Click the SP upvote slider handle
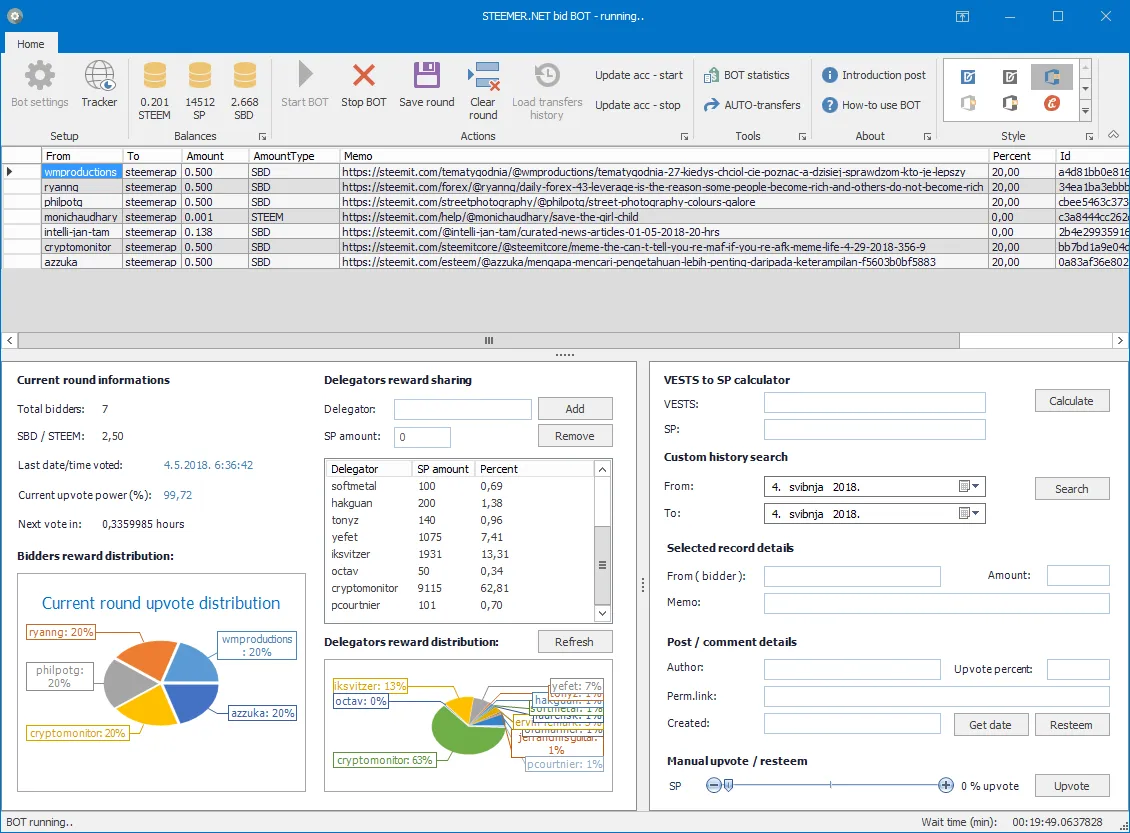1130x833 pixels. click(x=729, y=785)
